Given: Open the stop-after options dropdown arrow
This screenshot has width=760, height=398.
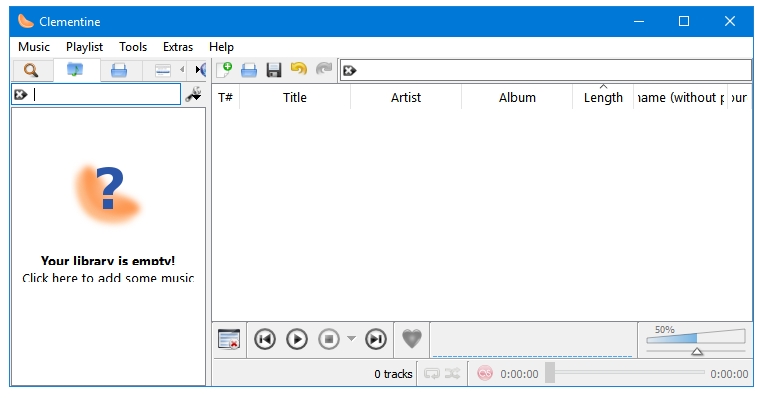Looking at the screenshot, I should 351,339.
